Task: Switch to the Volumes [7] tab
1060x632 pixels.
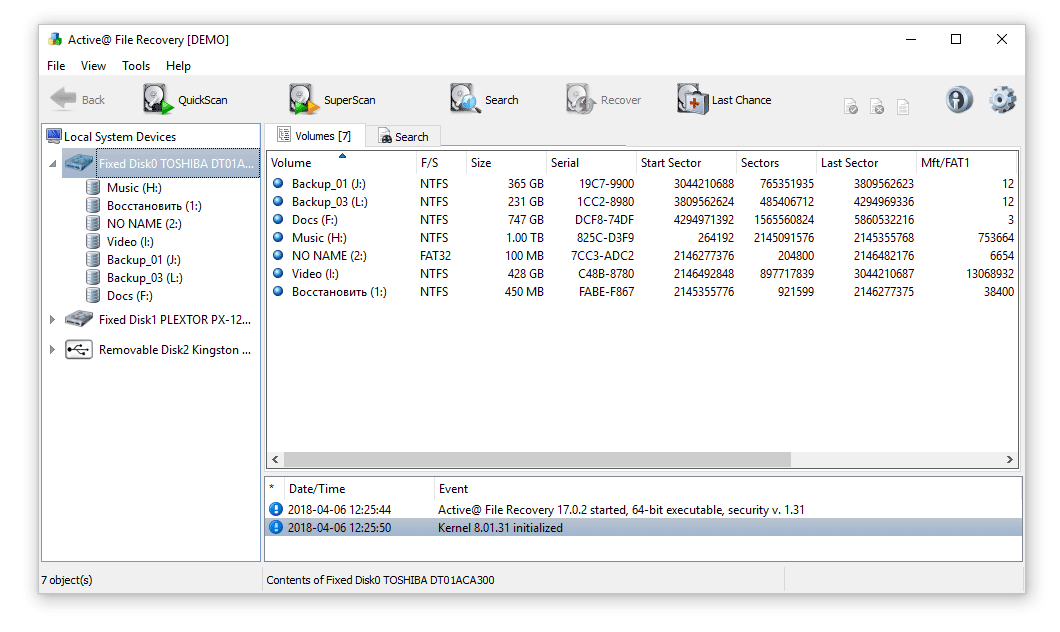Action: pos(314,136)
